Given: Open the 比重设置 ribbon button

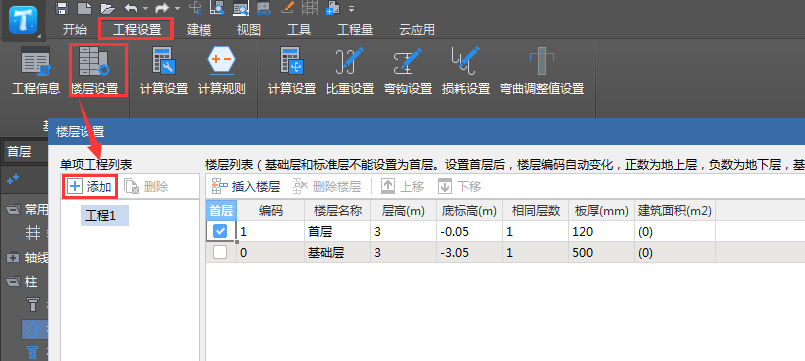Looking at the screenshot, I should 350,71.
